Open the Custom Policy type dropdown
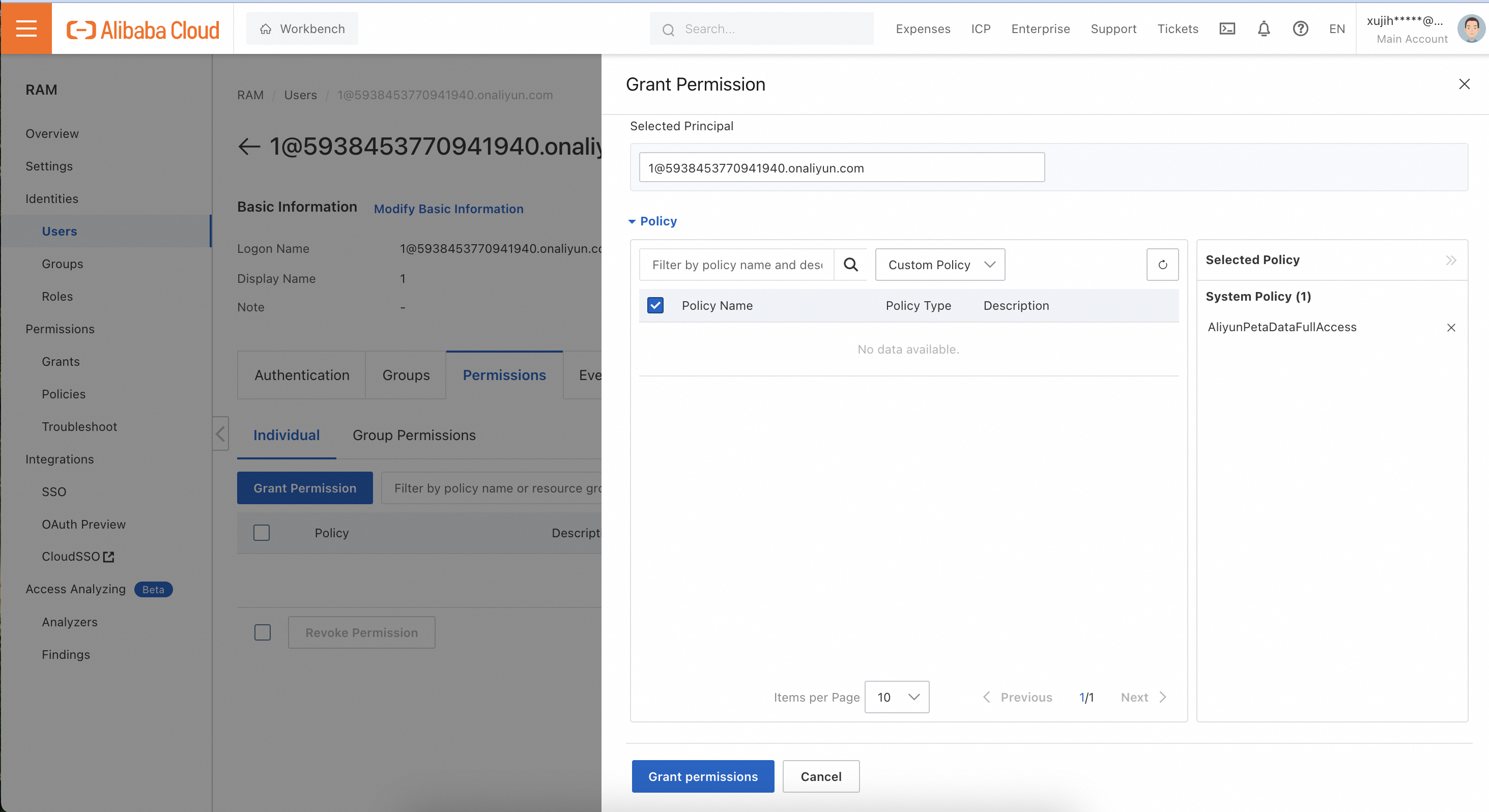Image resolution: width=1489 pixels, height=812 pixels. 940,265
